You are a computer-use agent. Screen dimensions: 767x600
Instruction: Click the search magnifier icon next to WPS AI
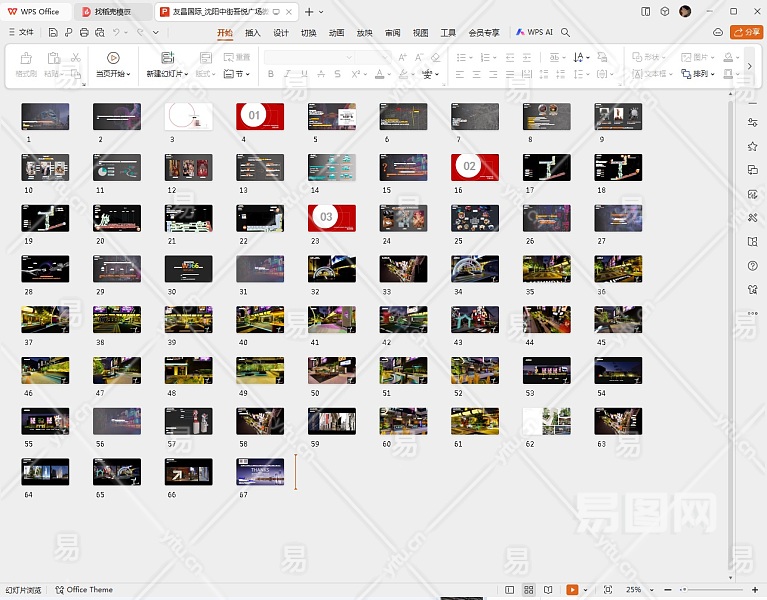566,32
